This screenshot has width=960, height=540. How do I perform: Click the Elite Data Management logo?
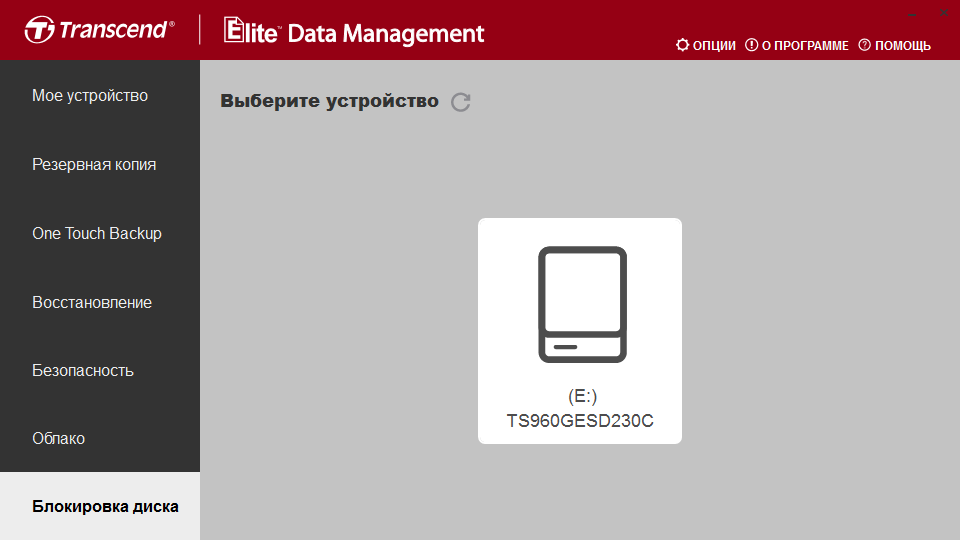pyautogui.click(x=354, y=31)
